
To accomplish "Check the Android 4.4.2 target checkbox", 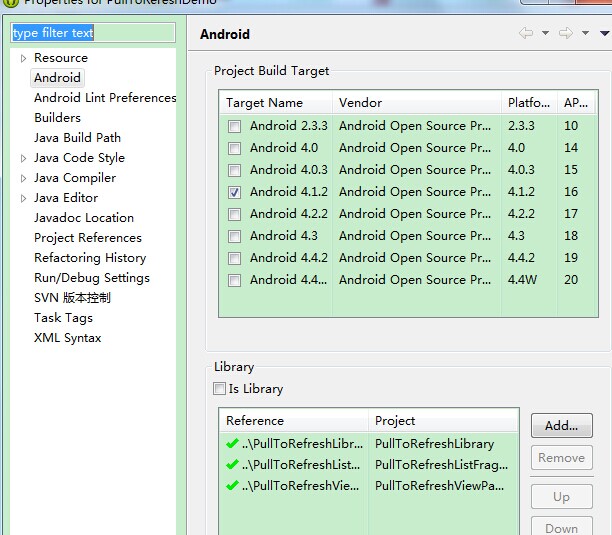I will [235, 258].
